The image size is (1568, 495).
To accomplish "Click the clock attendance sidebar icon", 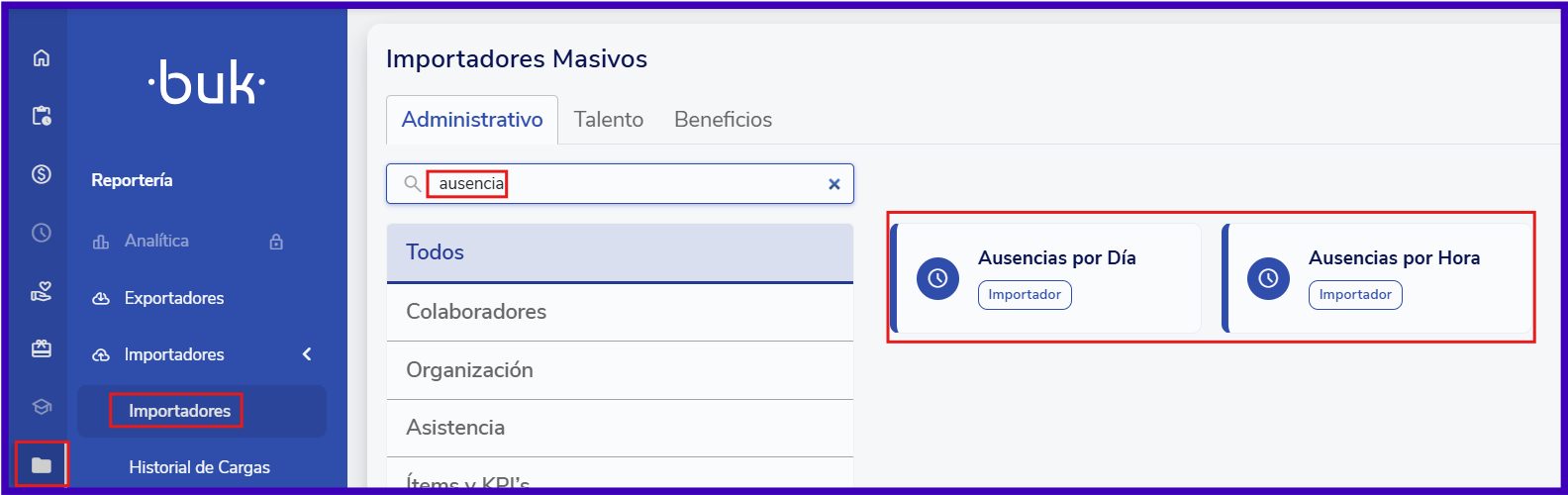I will point(41,233).
